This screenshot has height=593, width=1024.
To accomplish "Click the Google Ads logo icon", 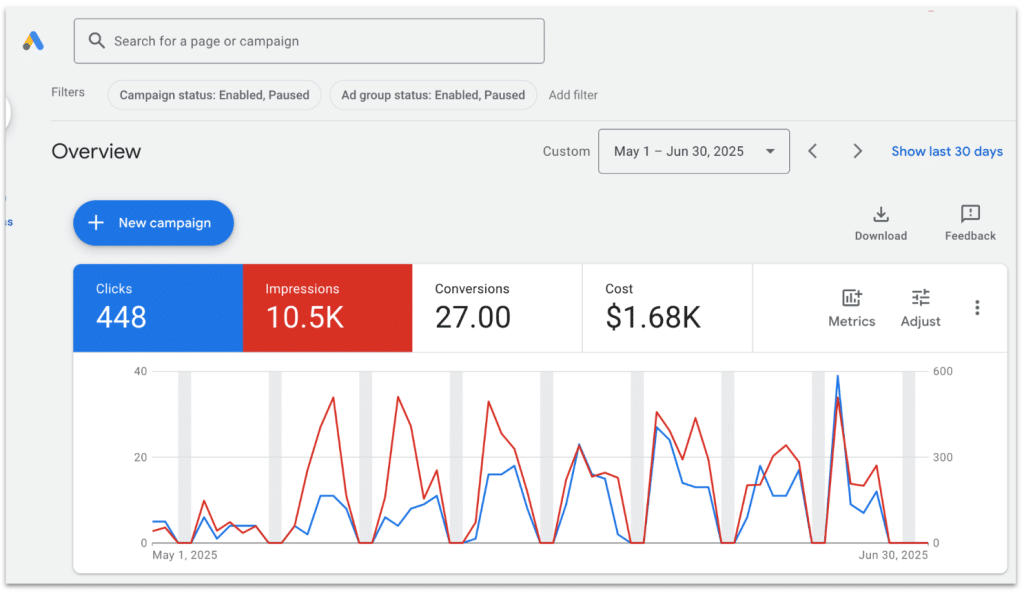I will click(x=33, y=41).
